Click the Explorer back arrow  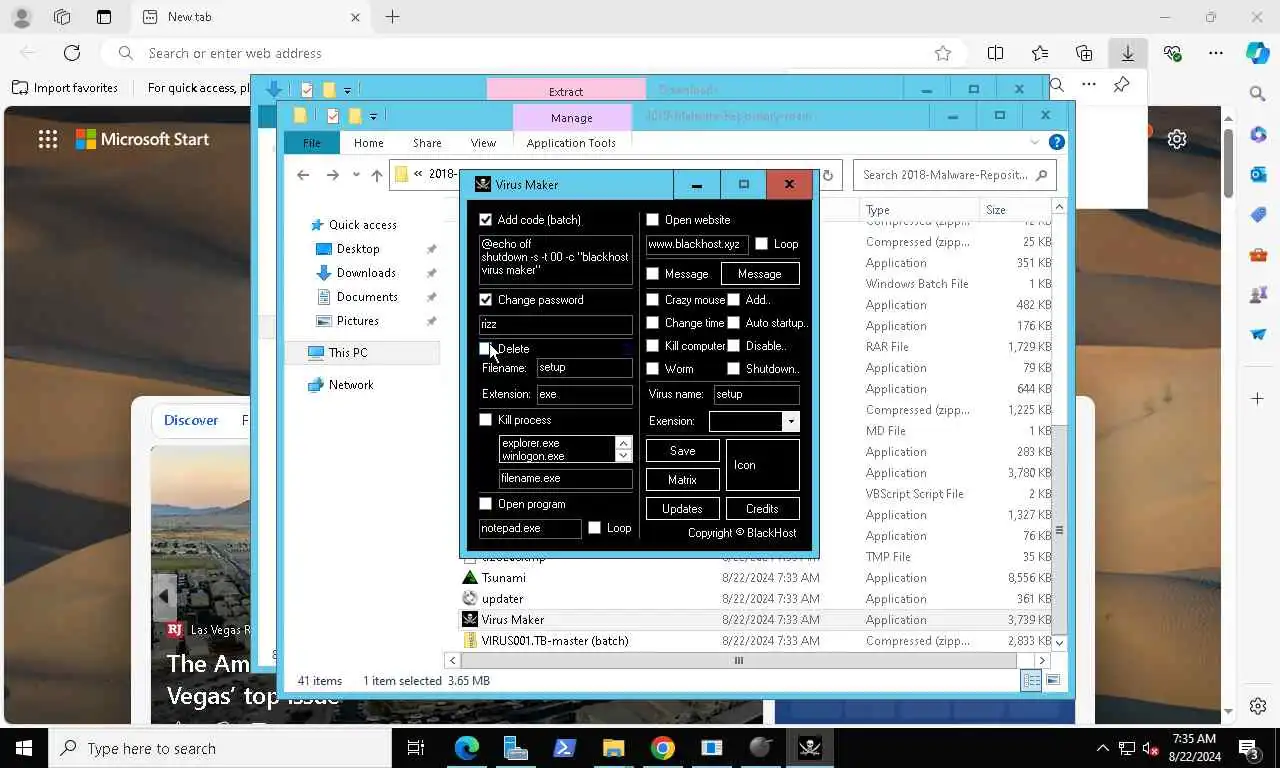point(303,175)
